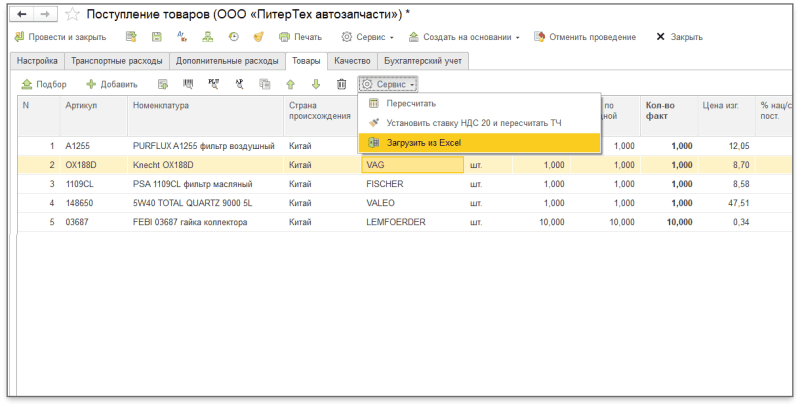The width and height of the screenshot is (800, 407).
Task: Click the copy rows icon in table toolbar
Action: coord(265,85)
